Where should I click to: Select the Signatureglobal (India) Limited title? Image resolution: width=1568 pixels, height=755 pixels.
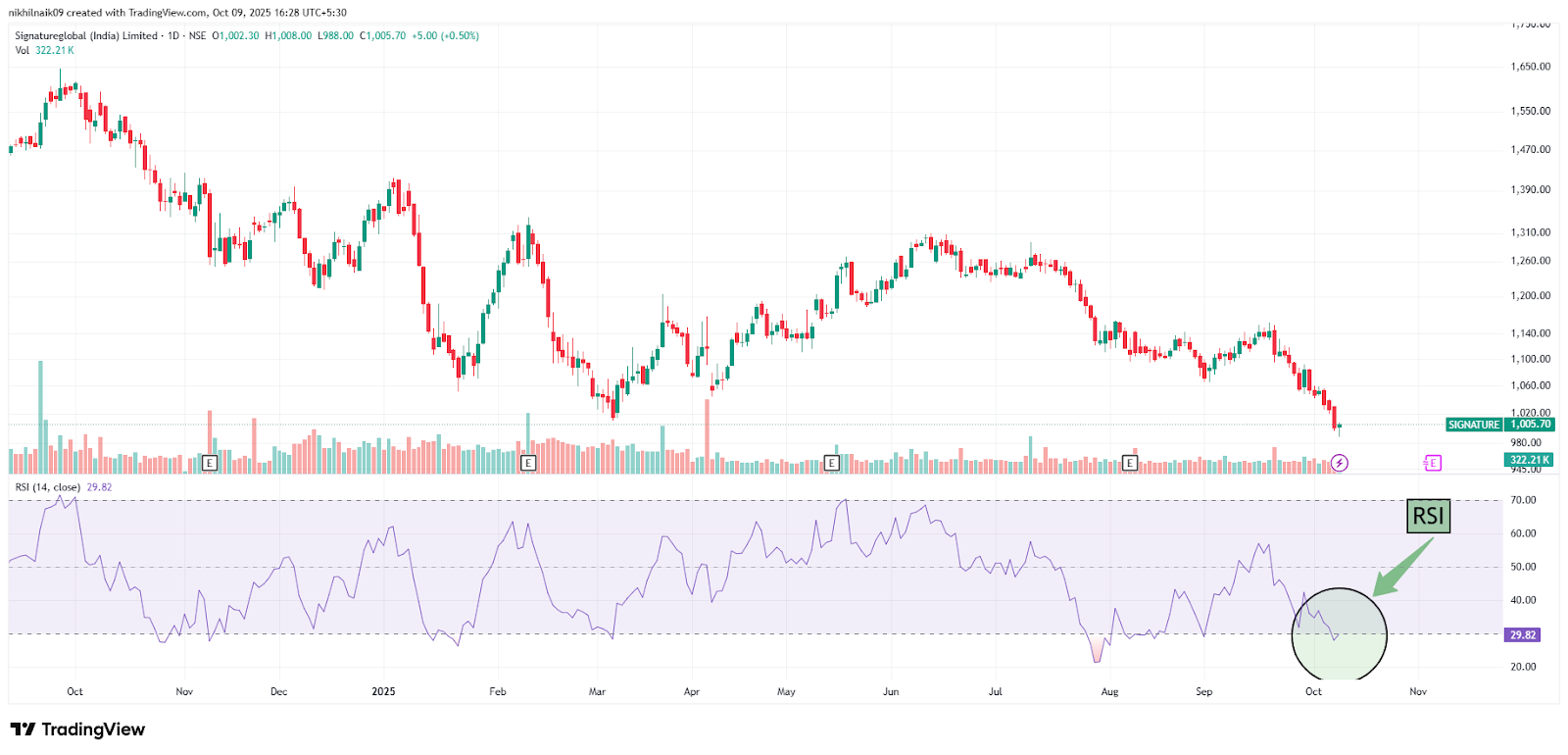86,36
